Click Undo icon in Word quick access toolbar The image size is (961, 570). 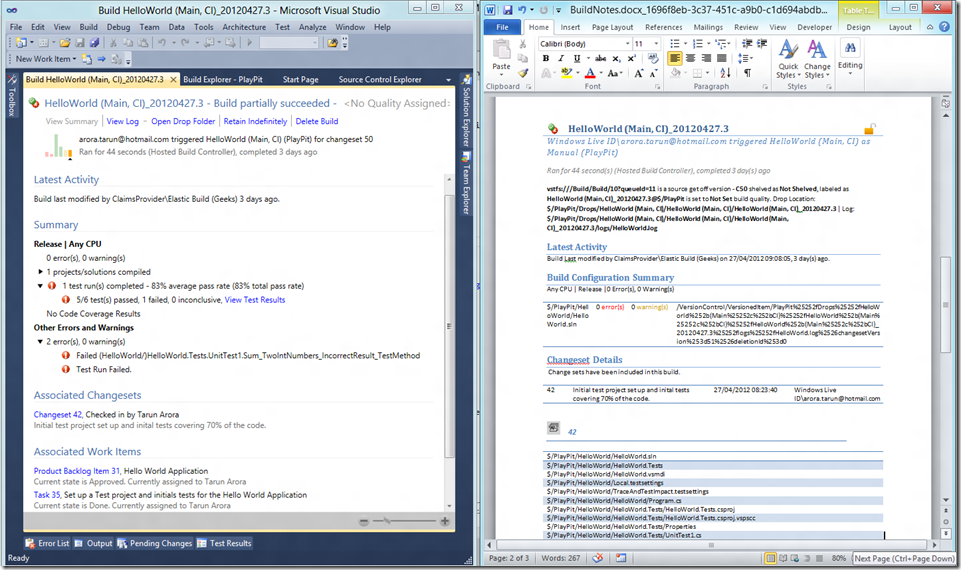tap(522, 10)
